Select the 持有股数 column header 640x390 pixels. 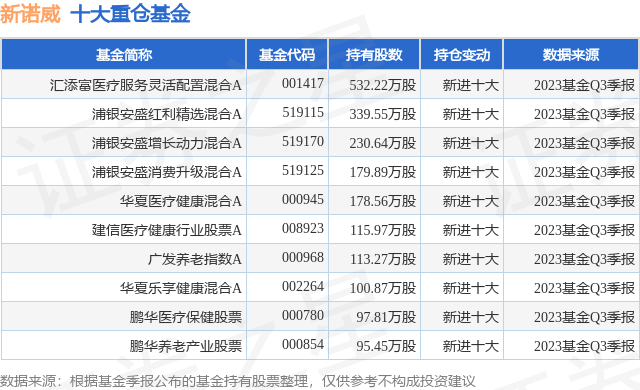pos(374,54)
